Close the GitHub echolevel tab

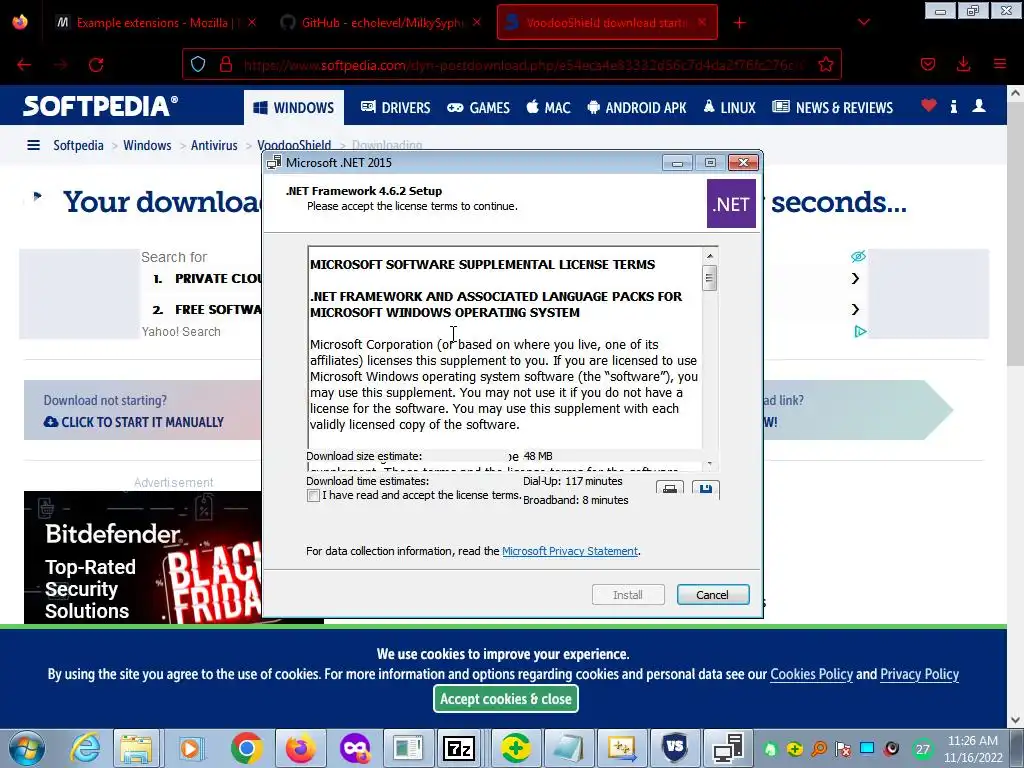pyautogui.click(x=477, y=22)
